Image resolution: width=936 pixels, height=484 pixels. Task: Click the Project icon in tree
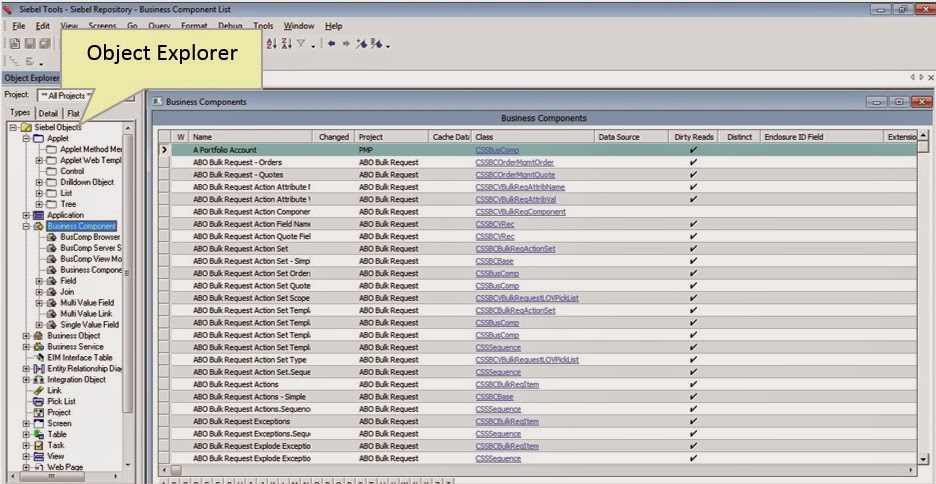(38, 412)
